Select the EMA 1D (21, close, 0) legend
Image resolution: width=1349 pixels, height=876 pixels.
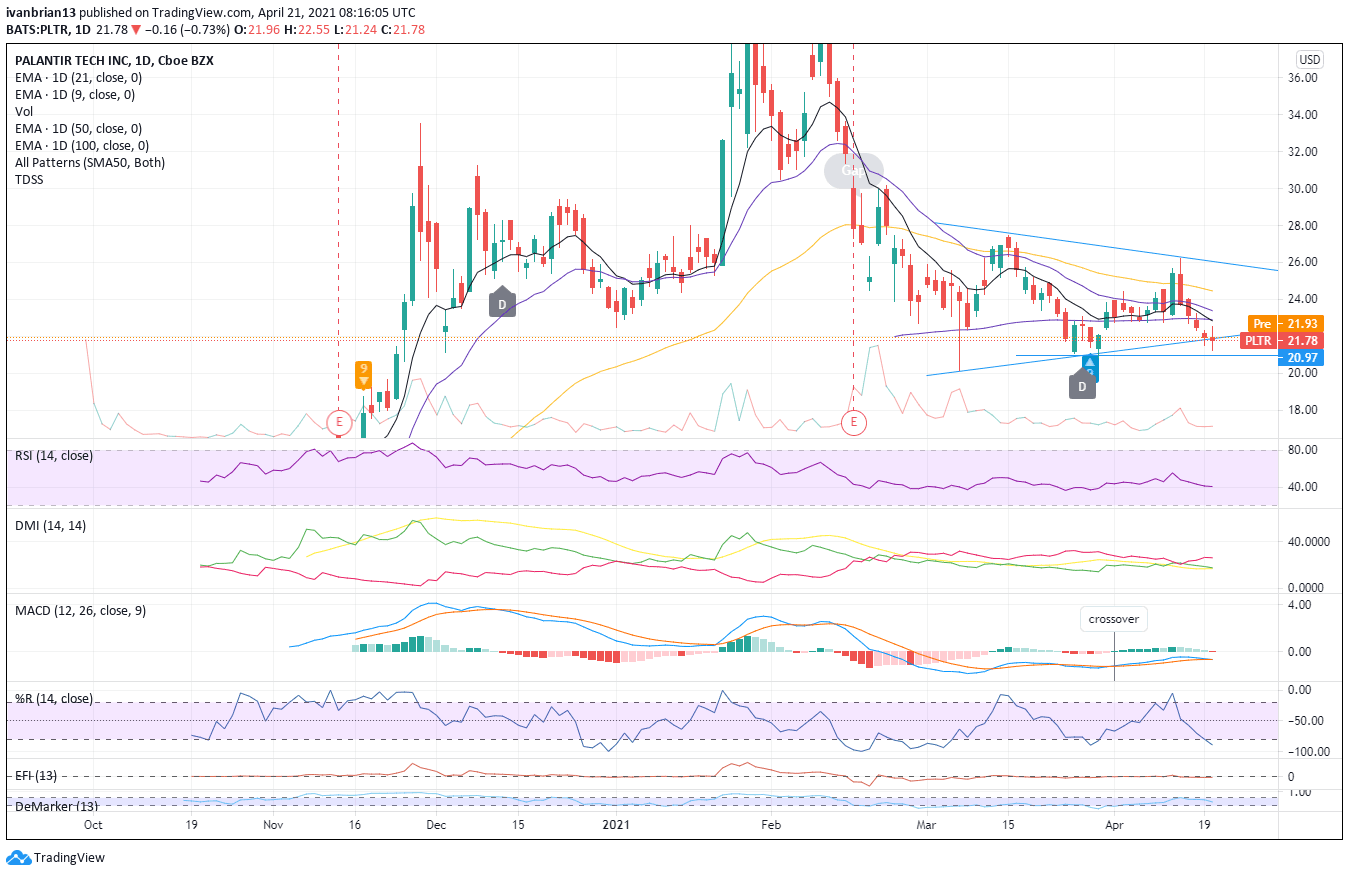[x=79, y=78]
